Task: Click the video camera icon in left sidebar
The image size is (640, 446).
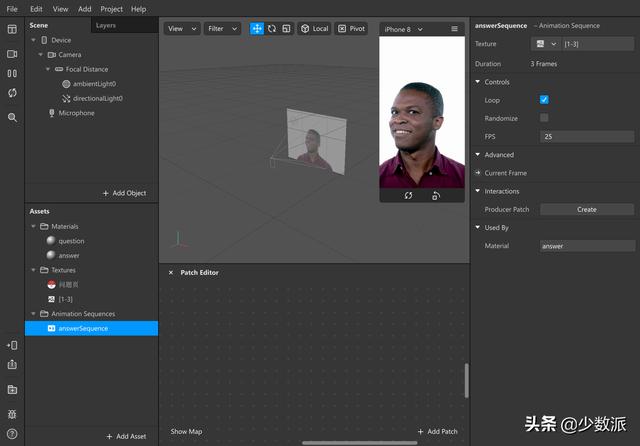Action: 12,53
